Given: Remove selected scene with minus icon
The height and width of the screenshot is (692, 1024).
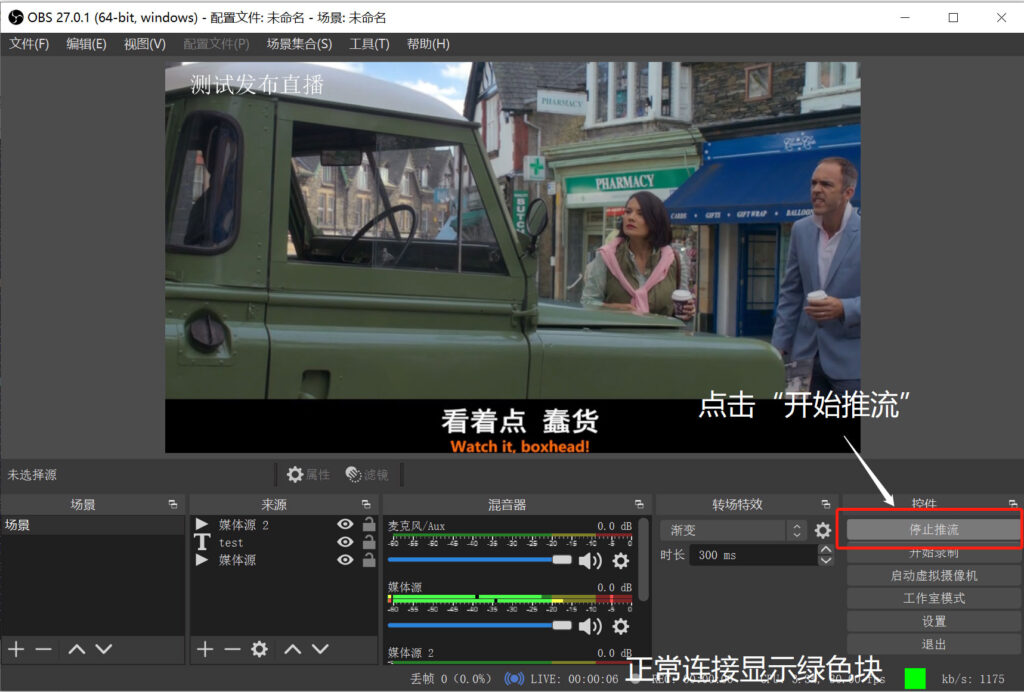Looking at the screenshot, I should pos(44,649).
